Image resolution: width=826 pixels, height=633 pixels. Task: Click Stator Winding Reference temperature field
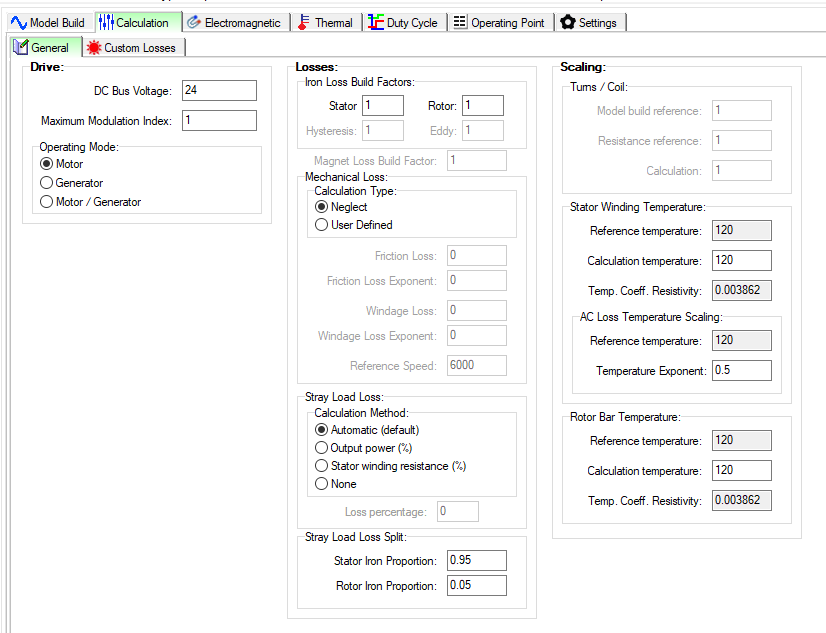[x=742, y=230]
